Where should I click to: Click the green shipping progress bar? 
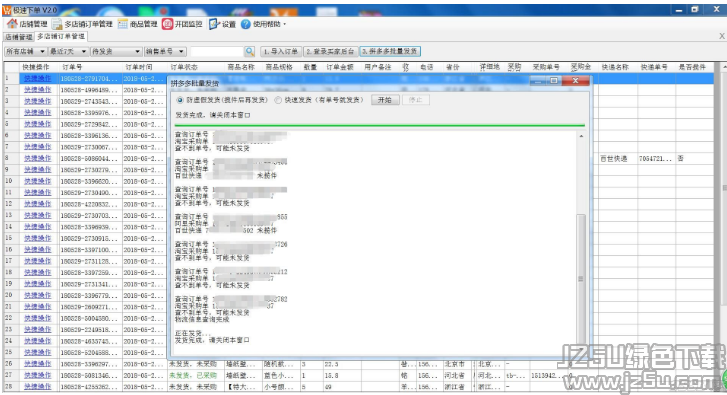379,125
